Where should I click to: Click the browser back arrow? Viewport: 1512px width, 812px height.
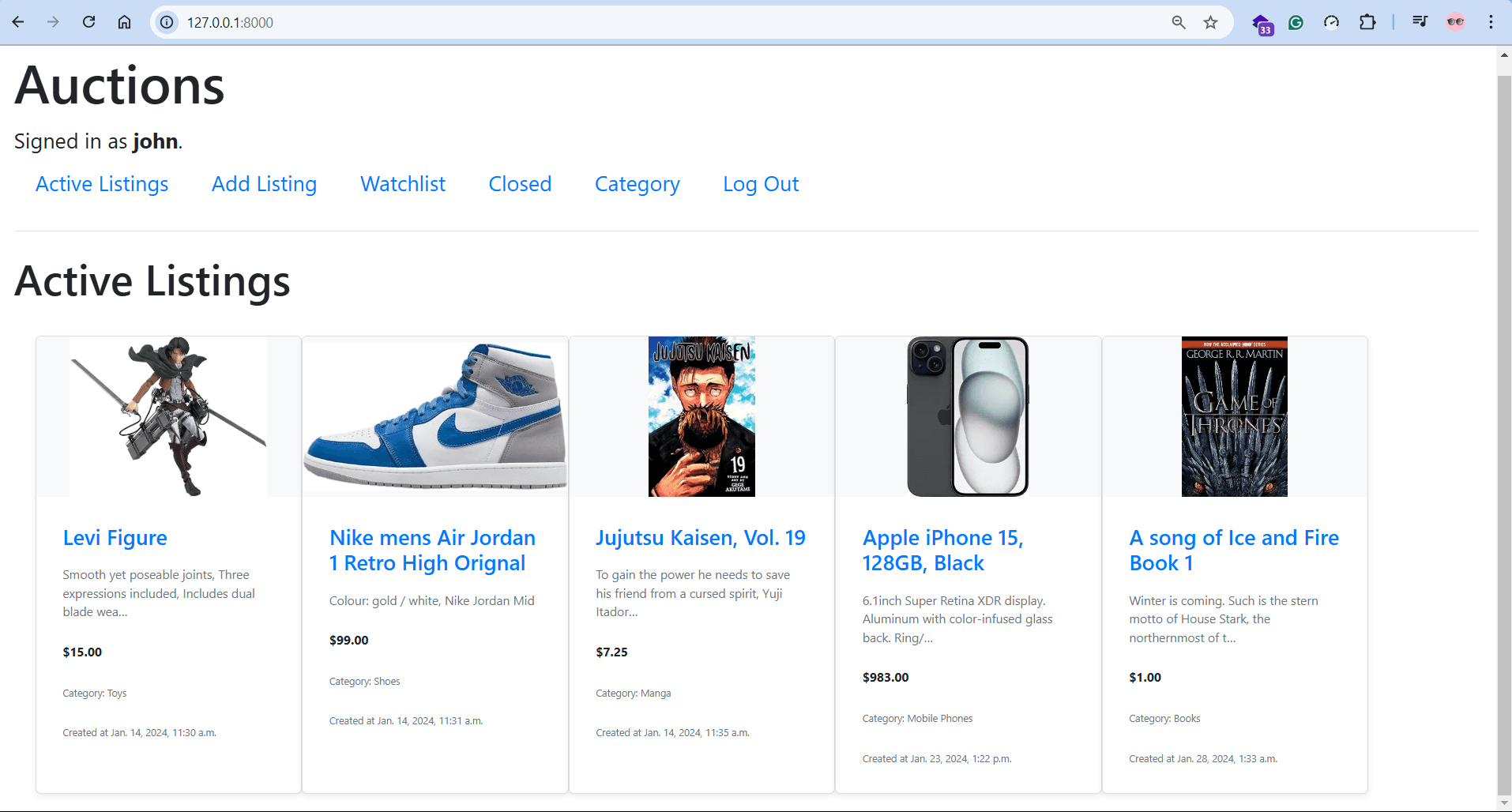pyautogui.click(x=18, y=22)
